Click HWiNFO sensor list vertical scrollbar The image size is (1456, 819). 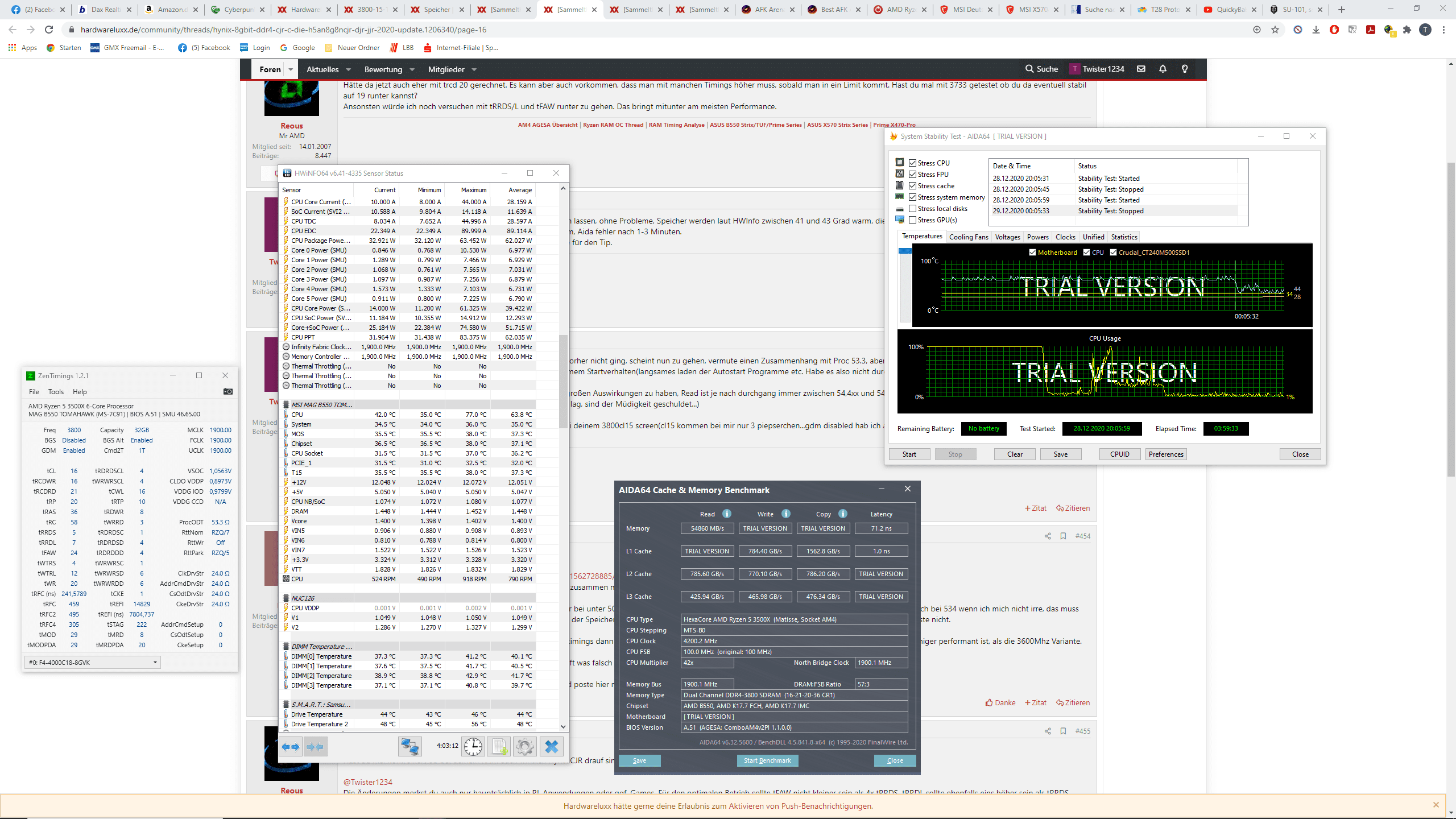pyautogui.click(x=563, y=381)
